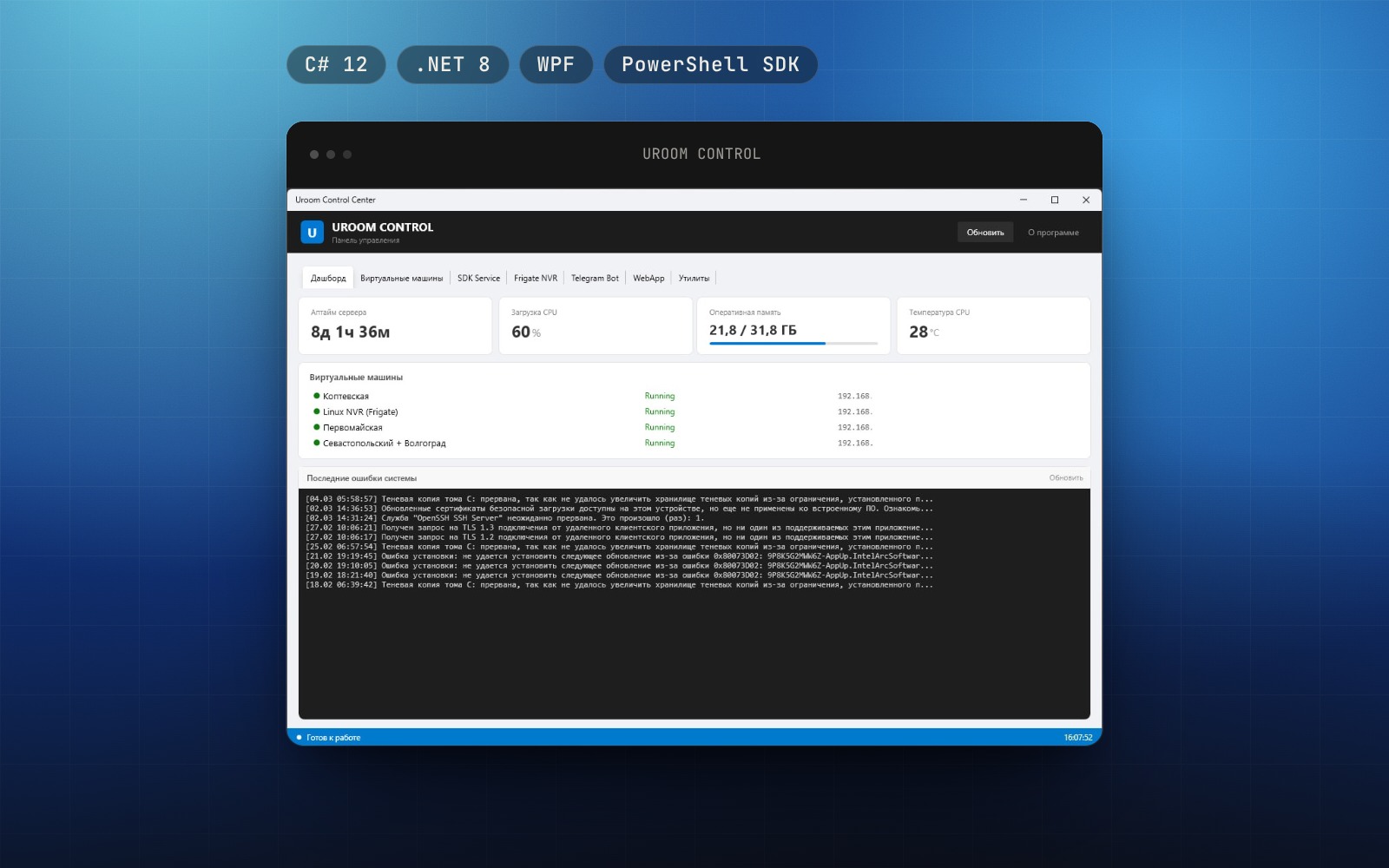Click the WPF badge

(x=556, y=64)
